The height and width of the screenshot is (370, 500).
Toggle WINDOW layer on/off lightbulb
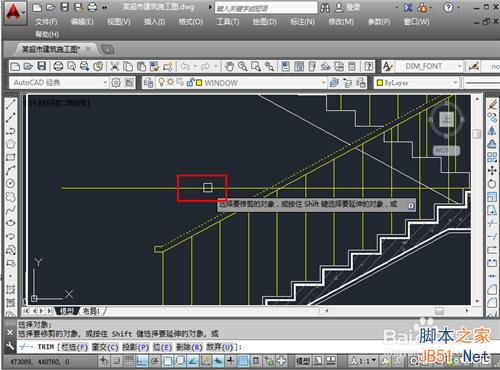(161, 82)
